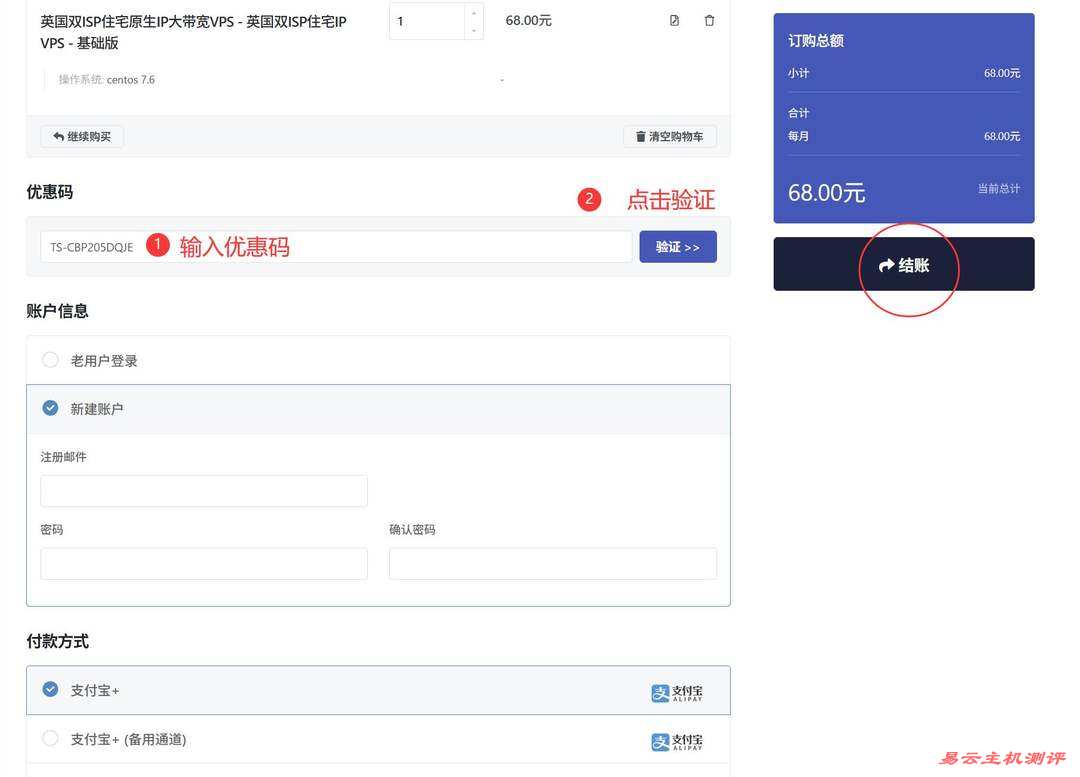The image size is (1080, 777).
Task: Decrease quantity with the down arrow
Action: click(x=474, y=31)
